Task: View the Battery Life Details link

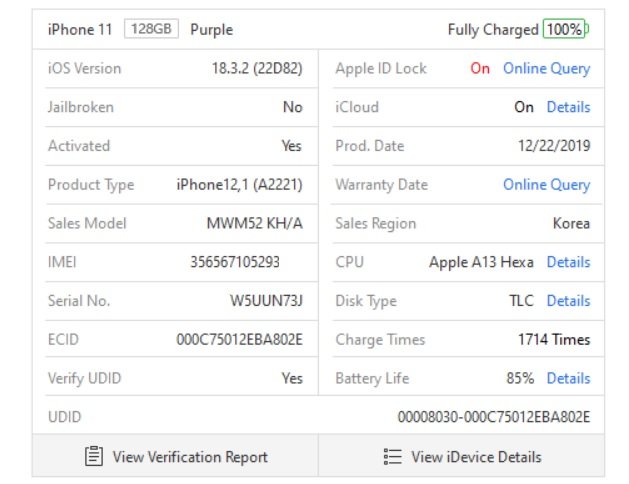Action: tap(568, 378)
